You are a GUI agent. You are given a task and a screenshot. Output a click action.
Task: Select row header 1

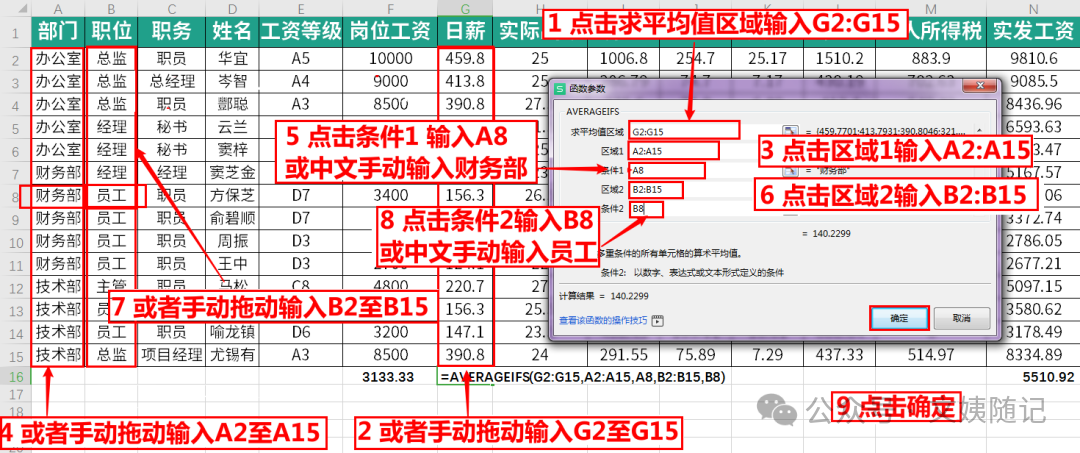(x=14, y=30)
